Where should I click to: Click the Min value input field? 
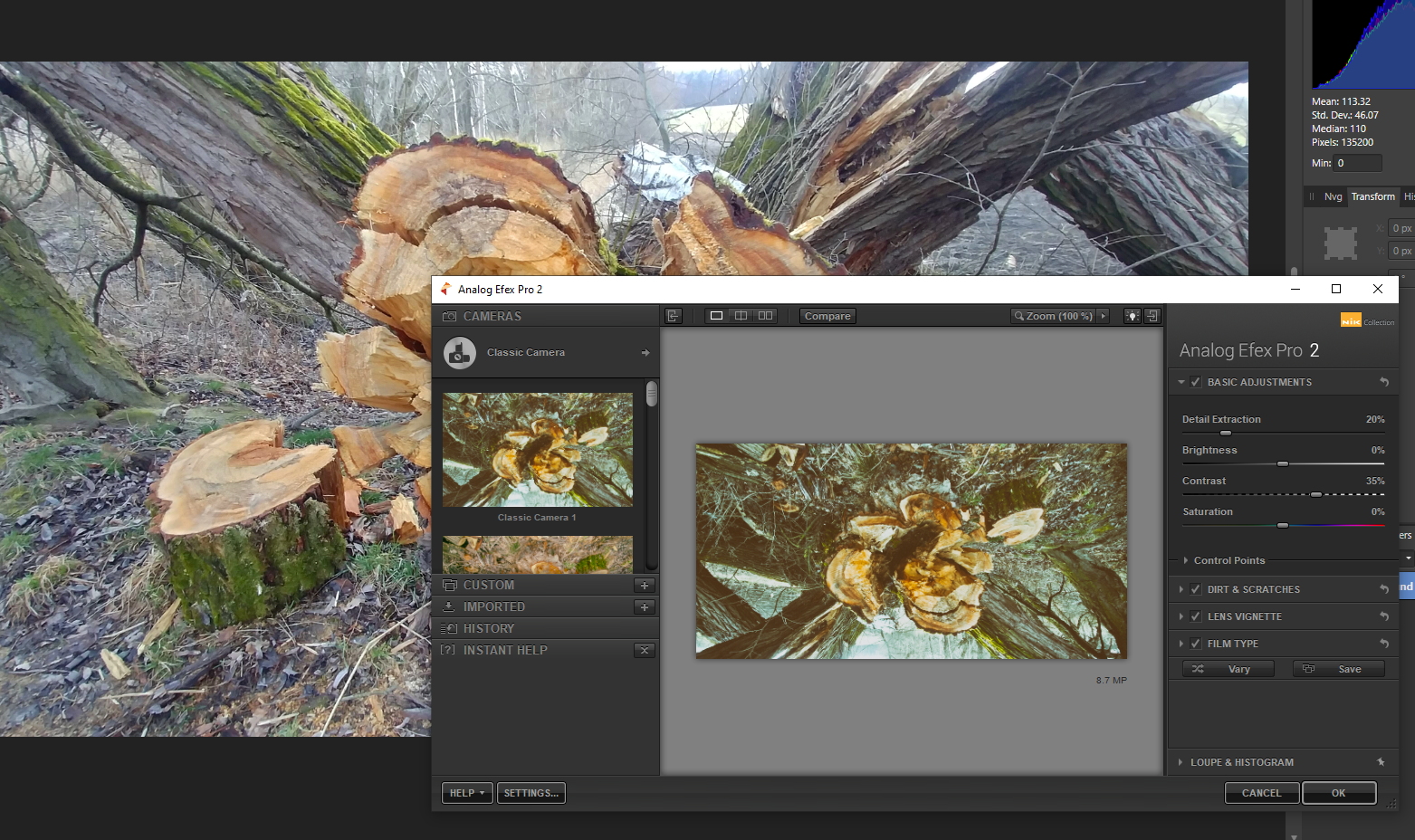point(1358,163)
